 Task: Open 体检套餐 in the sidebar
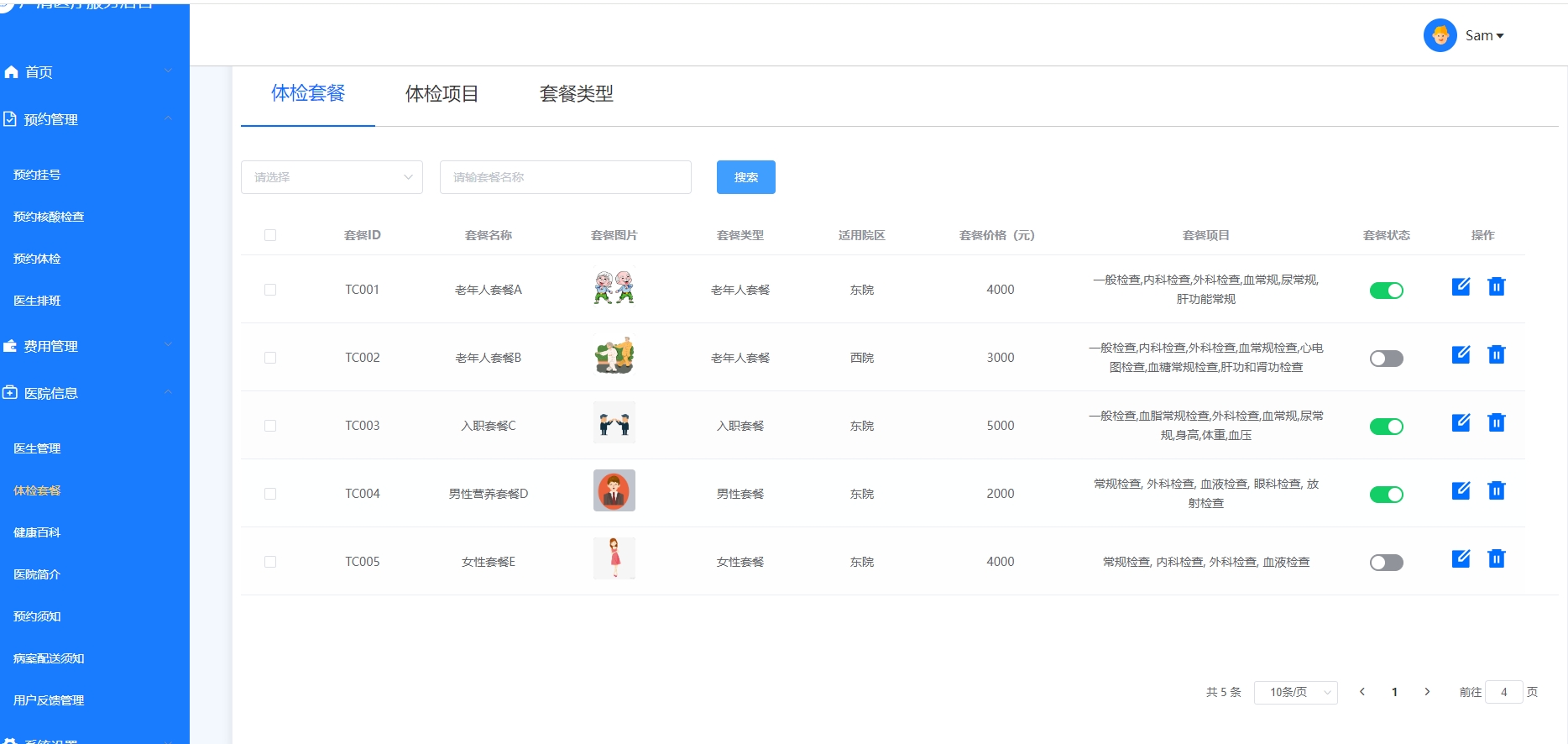37,490
